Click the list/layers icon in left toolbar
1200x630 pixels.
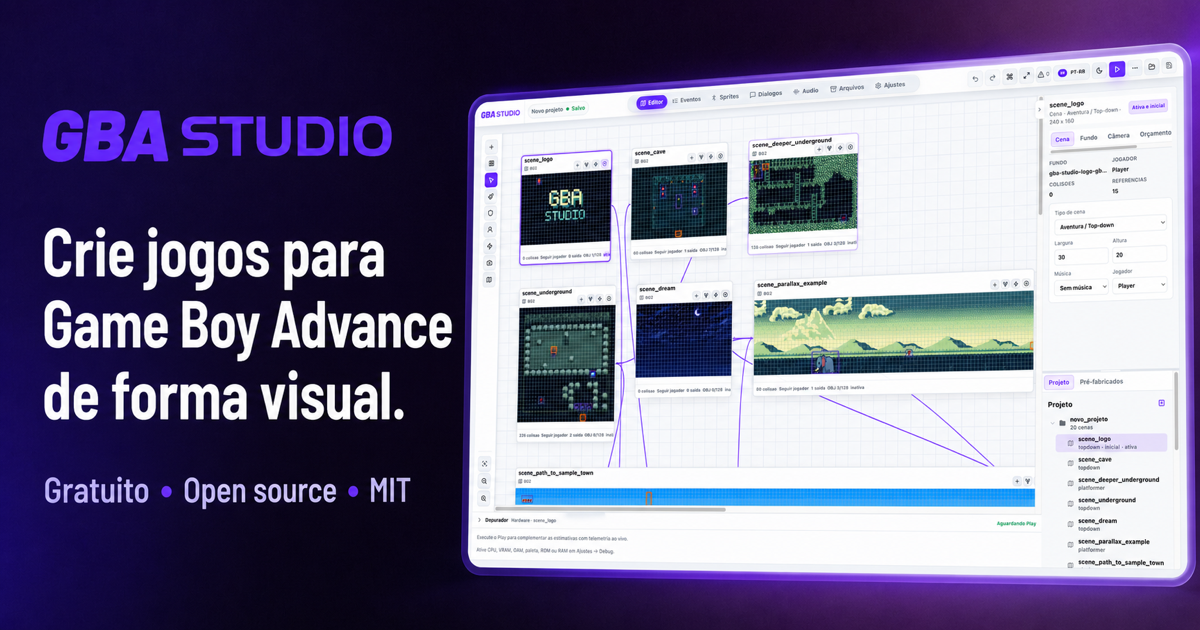coord(491,163)
